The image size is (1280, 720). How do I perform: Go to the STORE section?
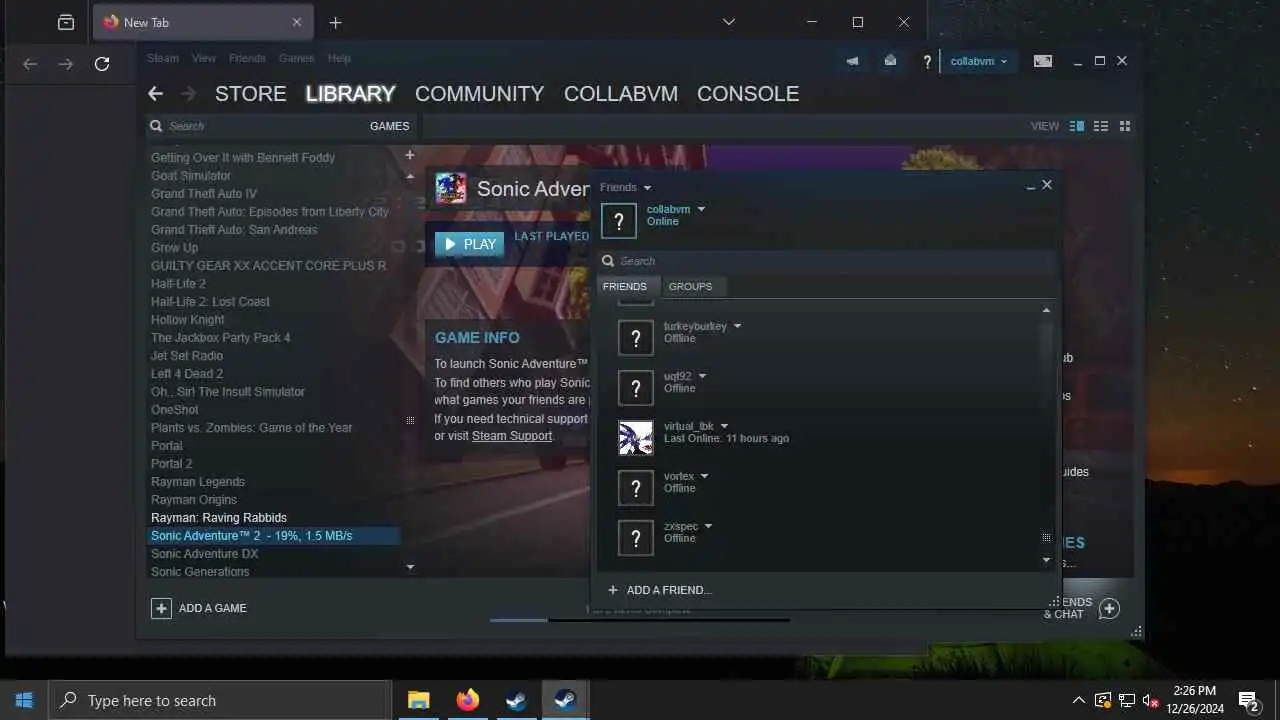[251, 93]
